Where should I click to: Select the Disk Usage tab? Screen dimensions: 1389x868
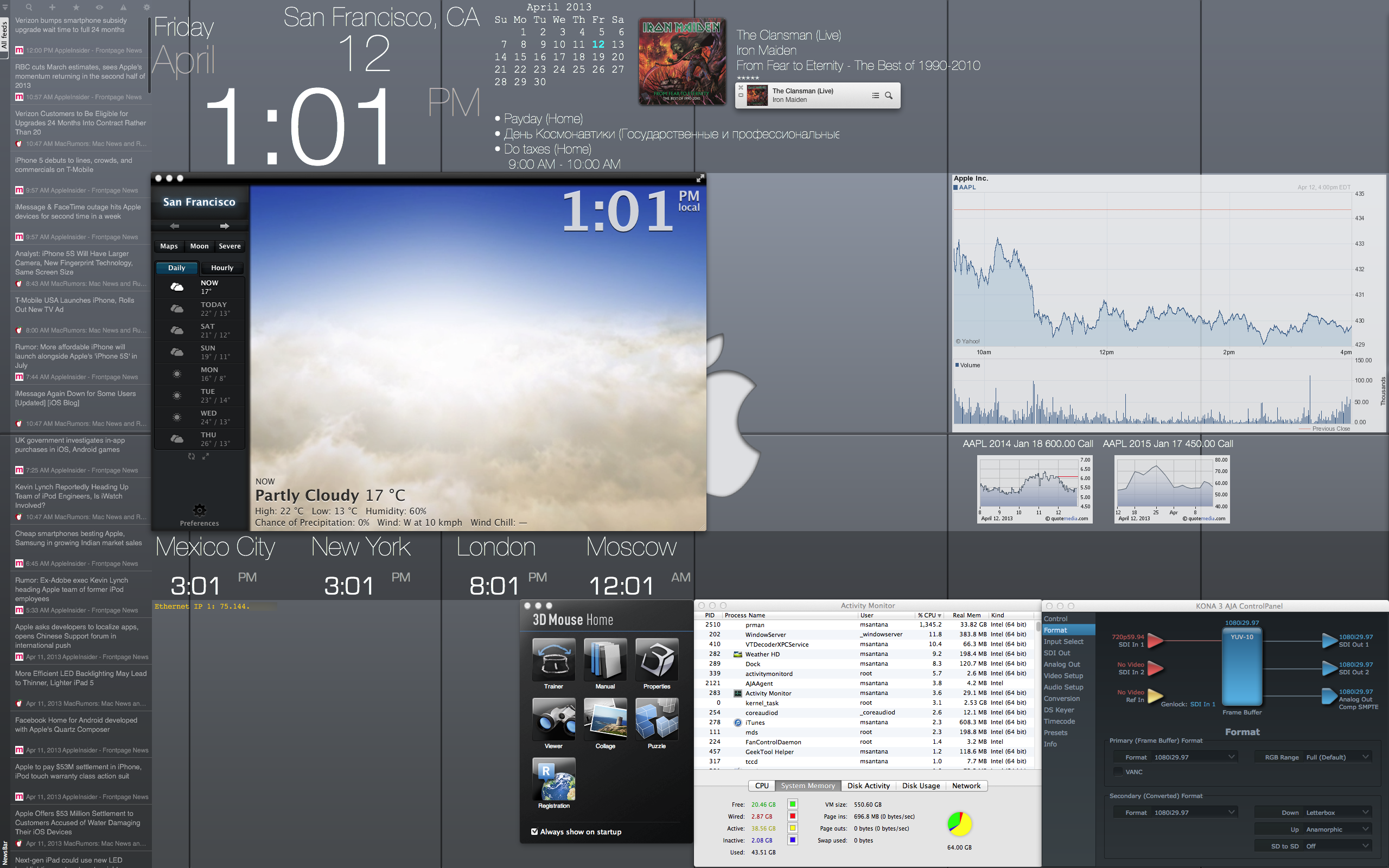point(921,786)
